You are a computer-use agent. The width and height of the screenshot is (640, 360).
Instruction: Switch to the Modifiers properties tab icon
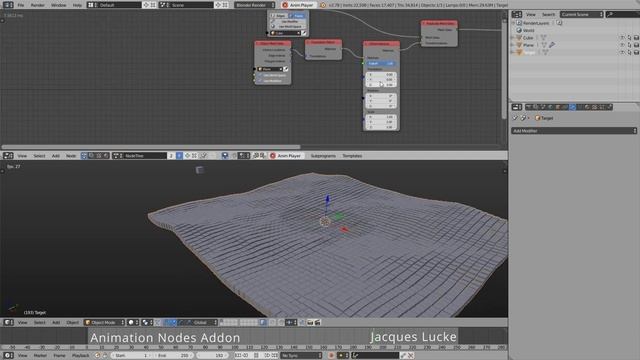click(x=573, y=107)
